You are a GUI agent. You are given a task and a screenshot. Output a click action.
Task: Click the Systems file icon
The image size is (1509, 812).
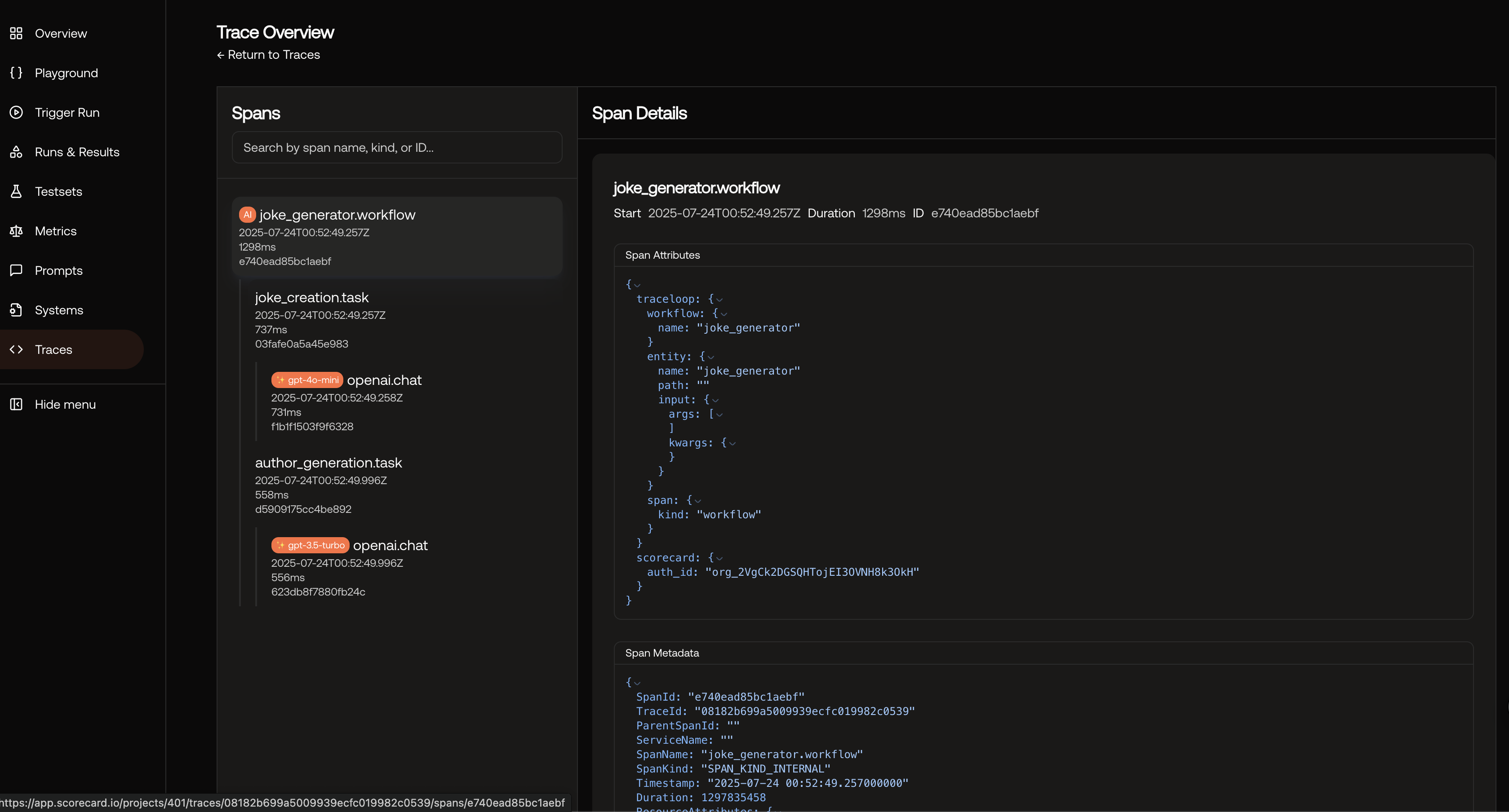[16, 310]
